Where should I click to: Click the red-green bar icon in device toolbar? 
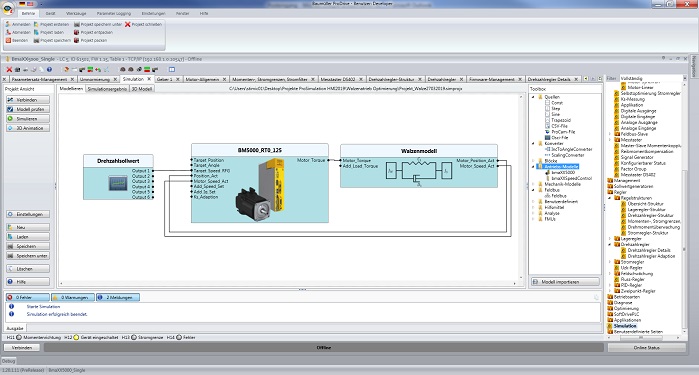[x=147, y=70]
